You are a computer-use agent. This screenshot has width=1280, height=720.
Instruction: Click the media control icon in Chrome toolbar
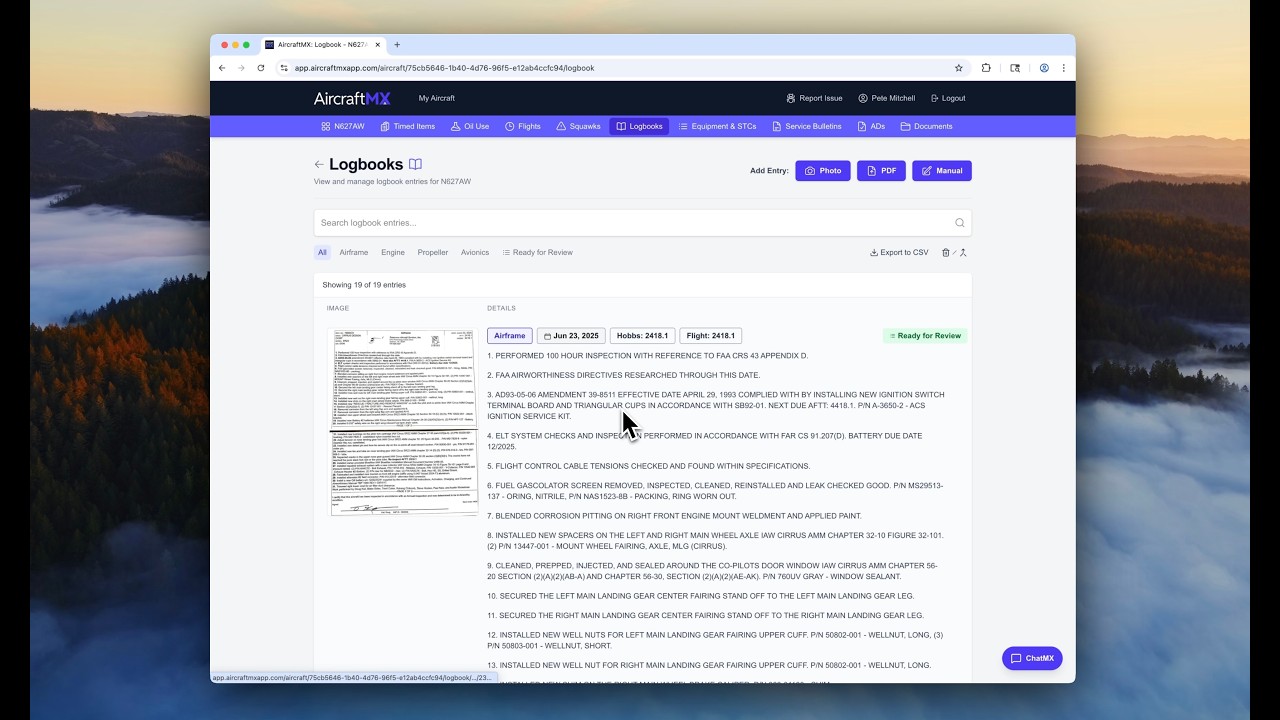tap(1015, 68)
